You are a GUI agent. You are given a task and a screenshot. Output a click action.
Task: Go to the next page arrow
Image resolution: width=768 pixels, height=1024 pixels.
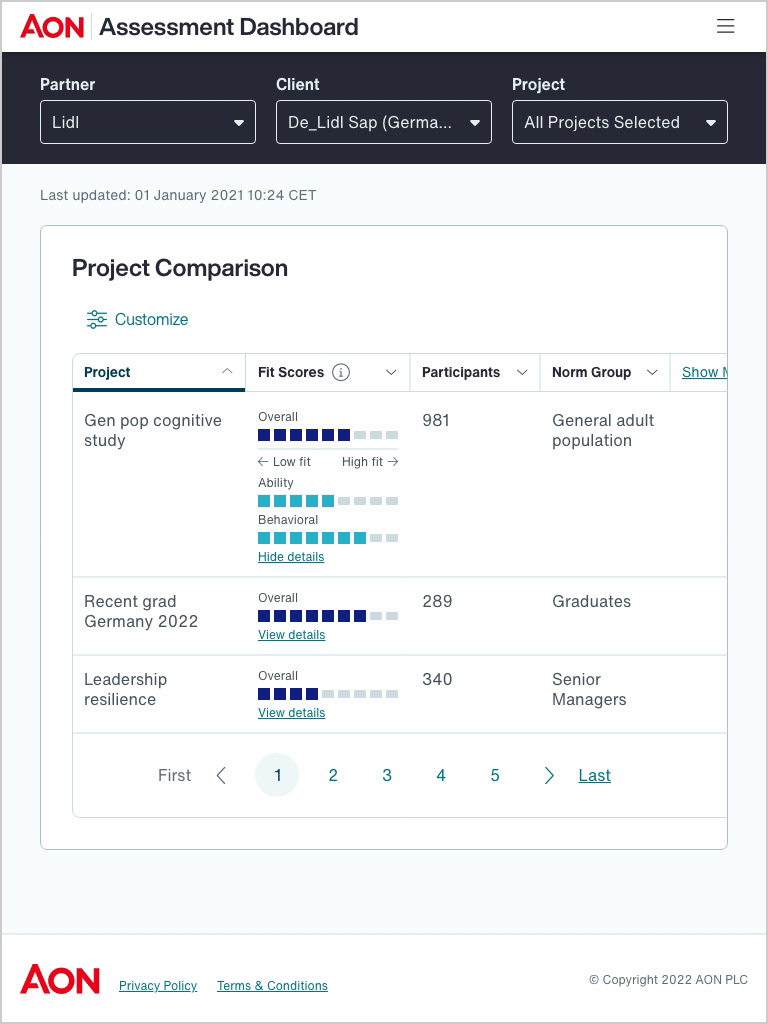[x=549, y=775]
